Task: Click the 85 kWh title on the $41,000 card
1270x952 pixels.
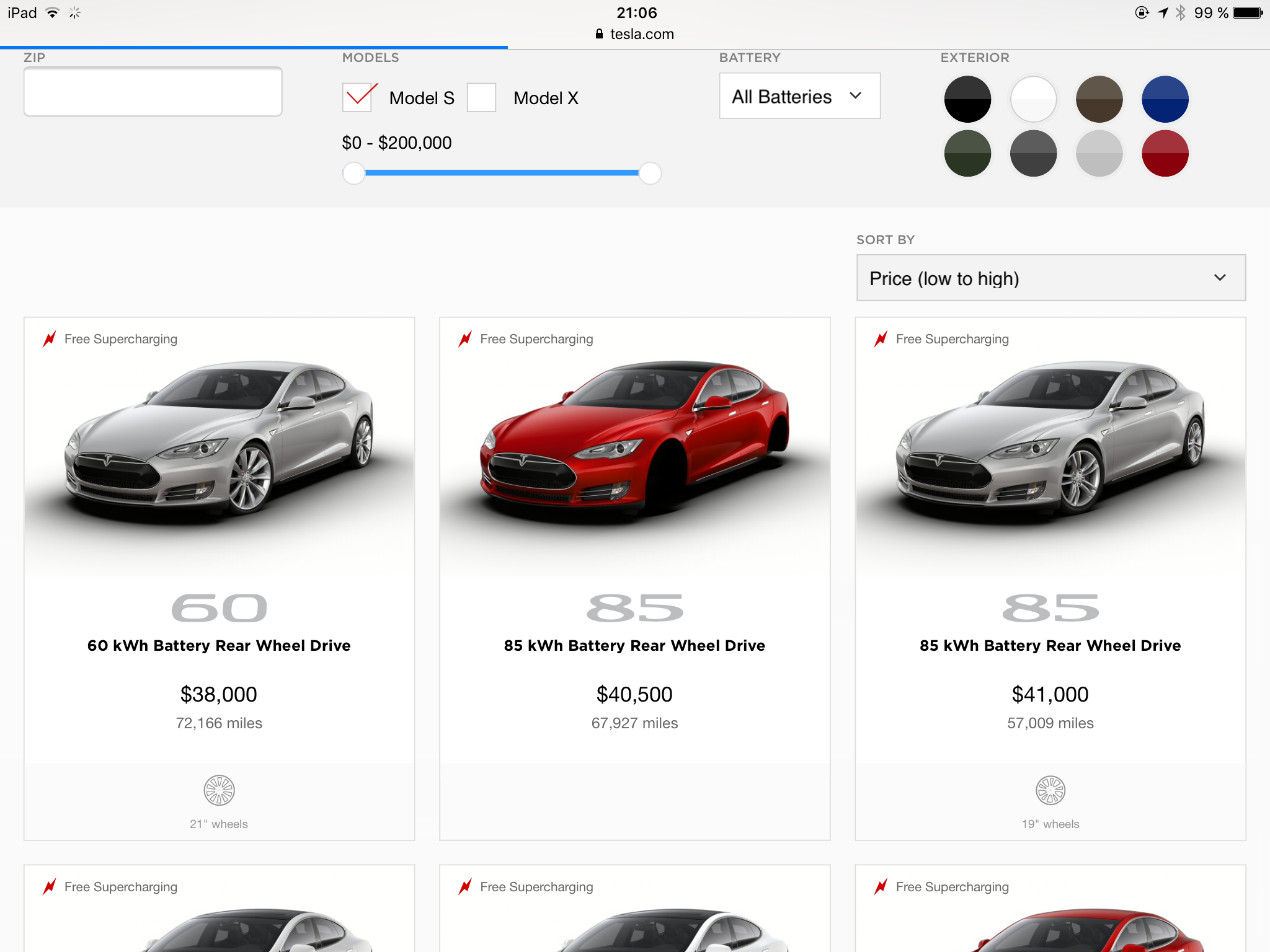Action: [1050, 645]
